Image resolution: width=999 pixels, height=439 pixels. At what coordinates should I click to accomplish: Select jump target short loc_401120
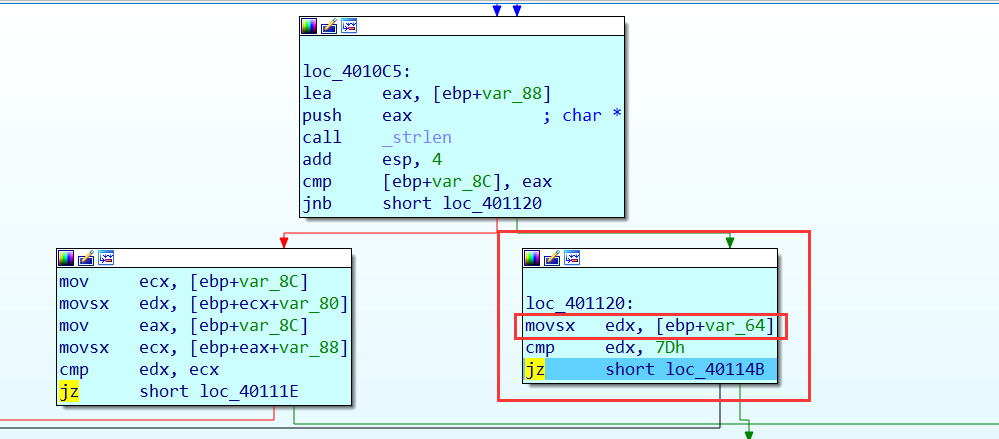463,204
